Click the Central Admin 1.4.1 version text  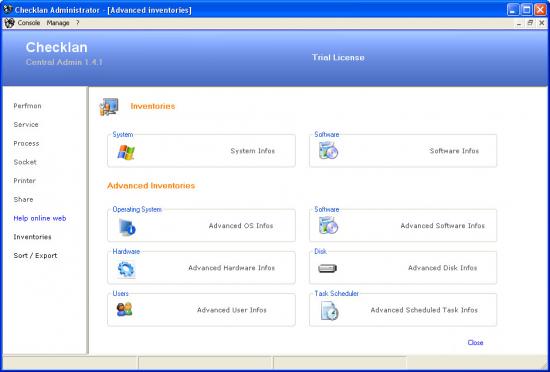pos(64,62)
